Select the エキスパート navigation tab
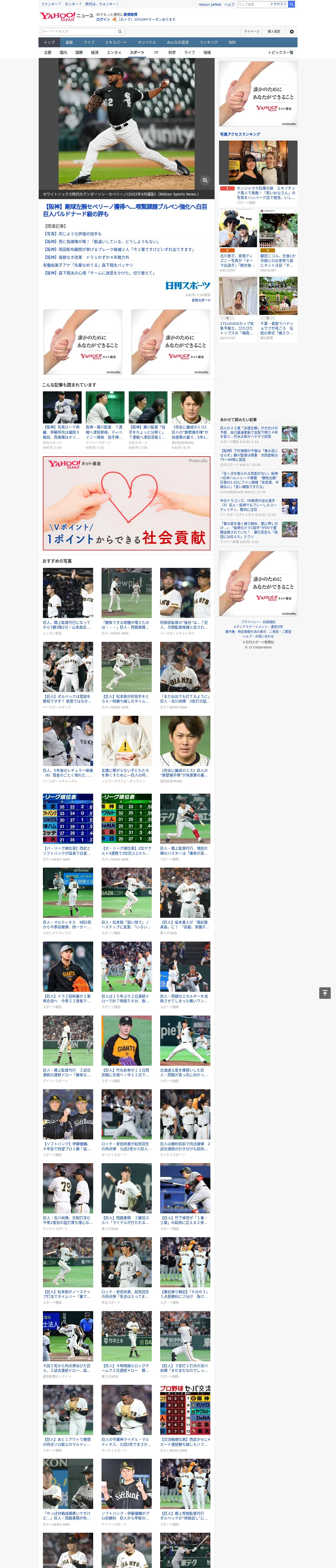The width and height of the screenshot is (336, 1568). coord(116,43)
